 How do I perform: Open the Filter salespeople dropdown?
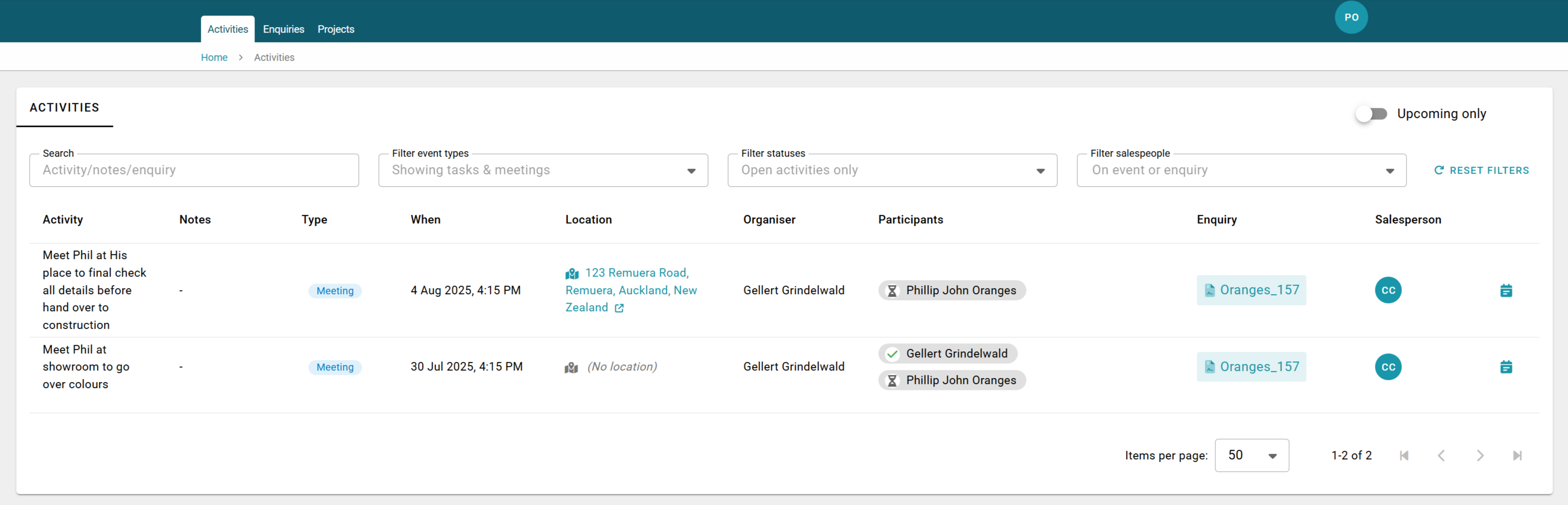1241,170
